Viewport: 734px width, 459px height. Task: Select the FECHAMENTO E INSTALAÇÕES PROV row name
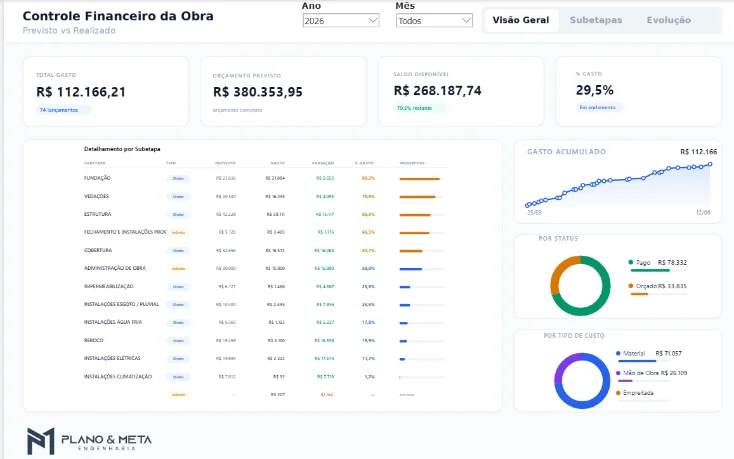[125, 232]
